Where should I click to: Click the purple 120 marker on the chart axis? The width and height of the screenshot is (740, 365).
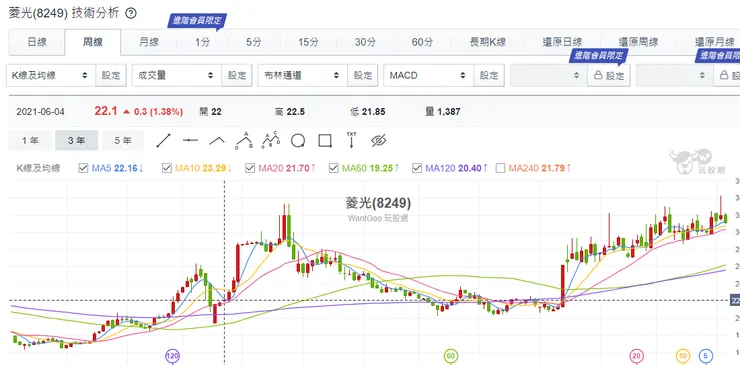pos(172,357)
